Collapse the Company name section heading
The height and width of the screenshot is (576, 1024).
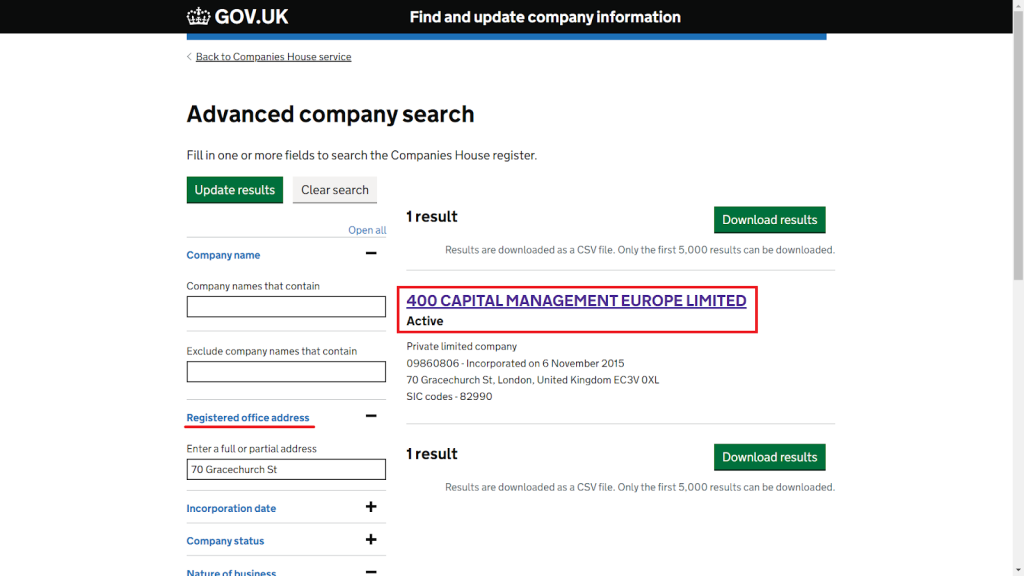(x=223, y=255)
